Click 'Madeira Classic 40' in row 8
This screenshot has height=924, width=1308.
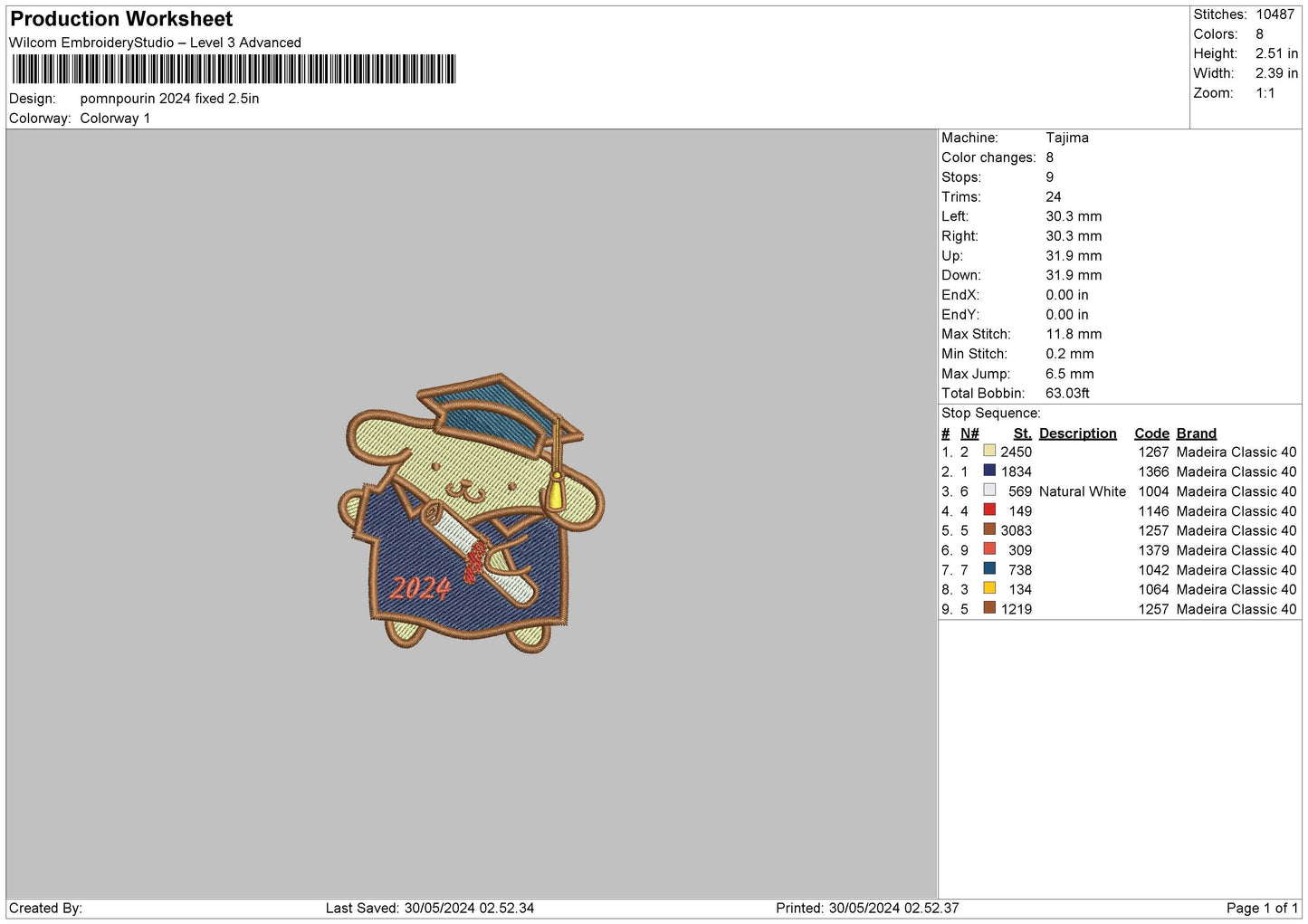pyautogui.click(x=1236, y=589)
